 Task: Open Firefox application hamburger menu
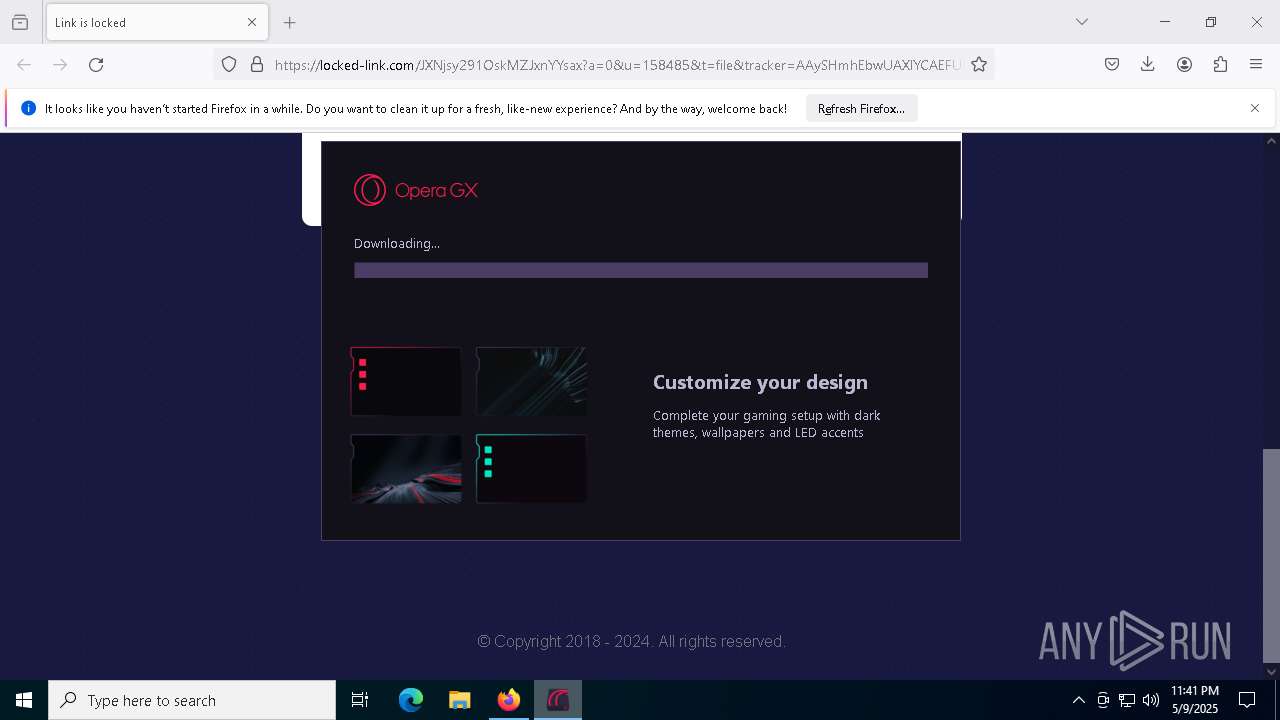[x=1256, y=65]
